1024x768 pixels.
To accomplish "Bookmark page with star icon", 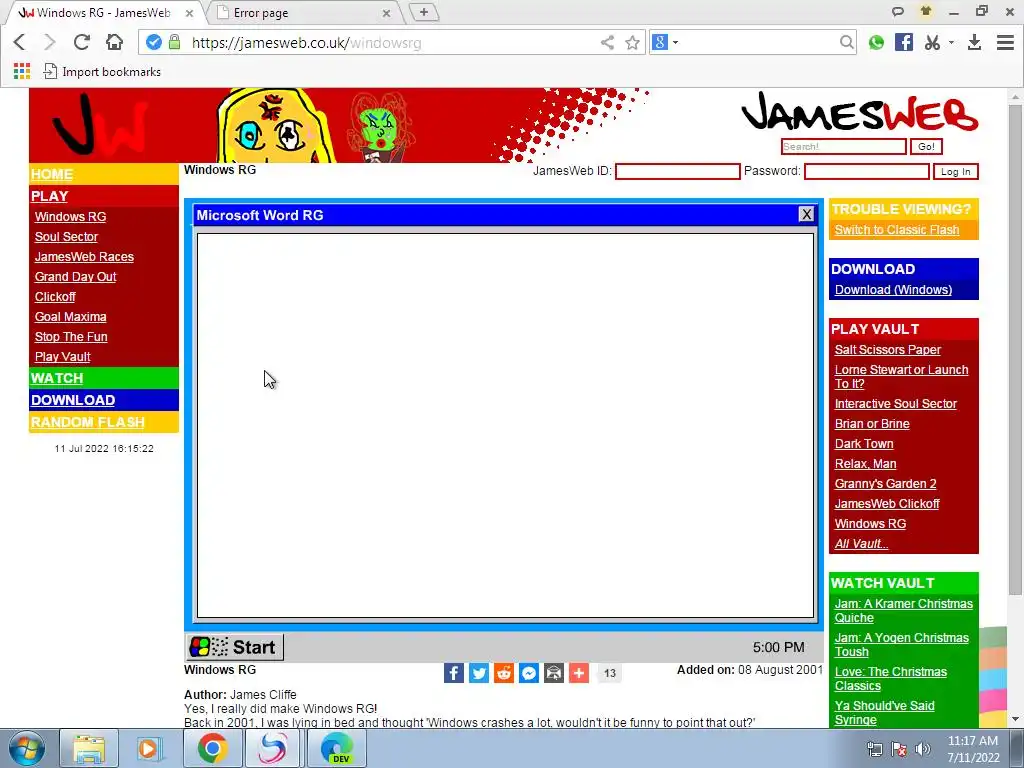I will pyautogui.click(x=632, y=42).
